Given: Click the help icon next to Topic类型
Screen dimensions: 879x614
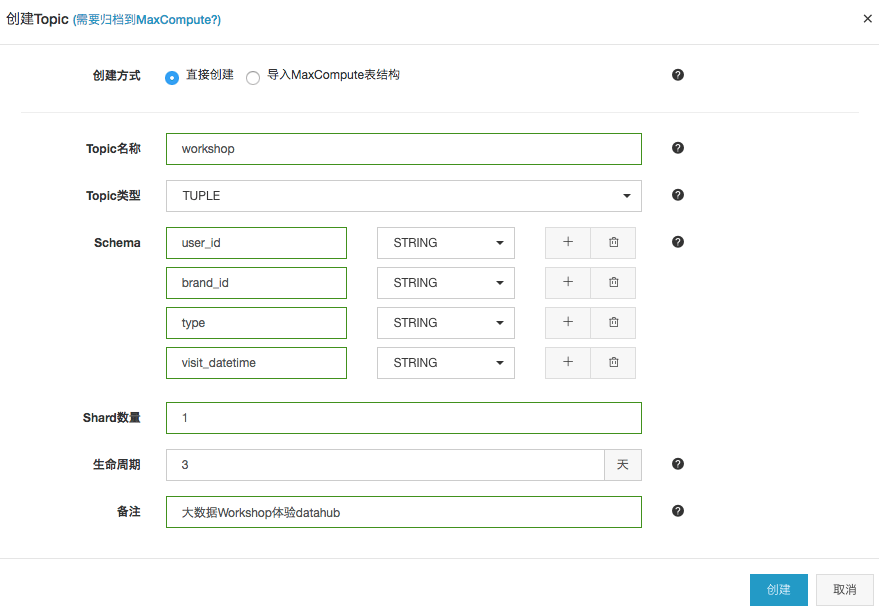Looking at the screenshot, I should 678,195.
